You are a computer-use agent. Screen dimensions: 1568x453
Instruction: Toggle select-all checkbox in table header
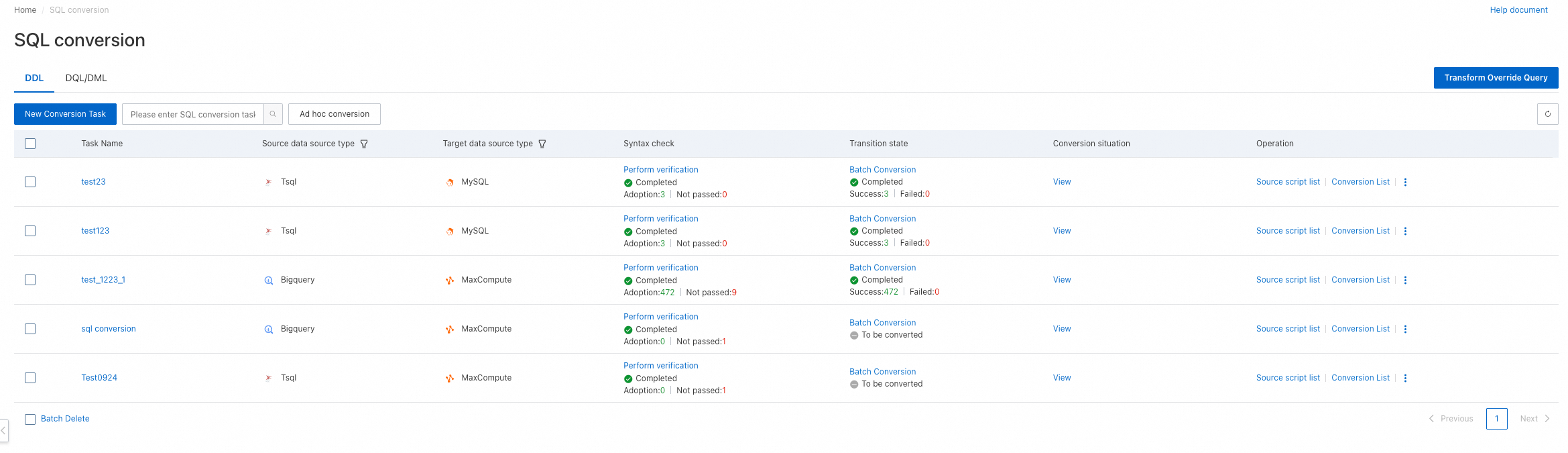pyautogui.click(x=30, y=144)
